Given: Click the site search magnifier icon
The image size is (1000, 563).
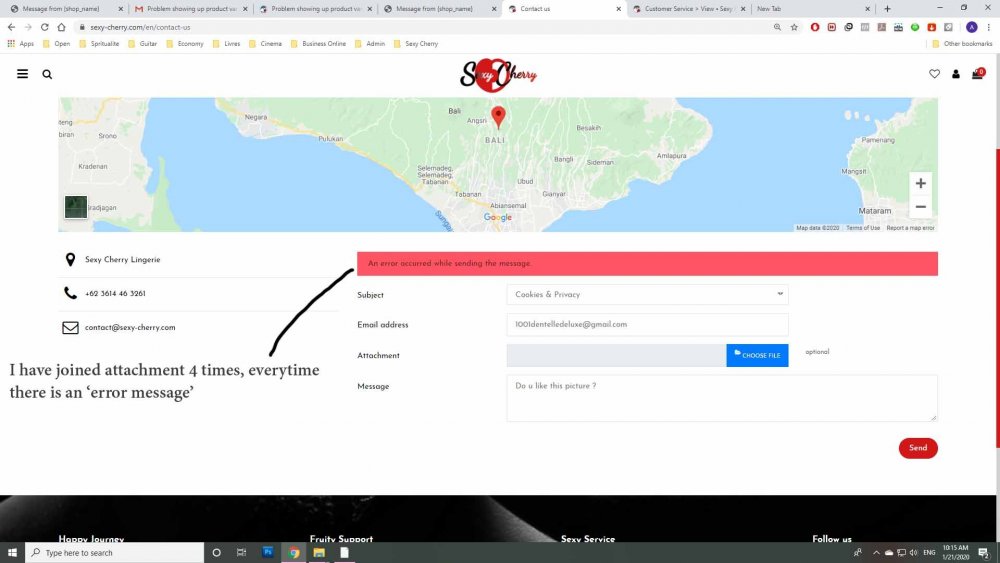Looking at the screenshot, I should coord(47,75).
